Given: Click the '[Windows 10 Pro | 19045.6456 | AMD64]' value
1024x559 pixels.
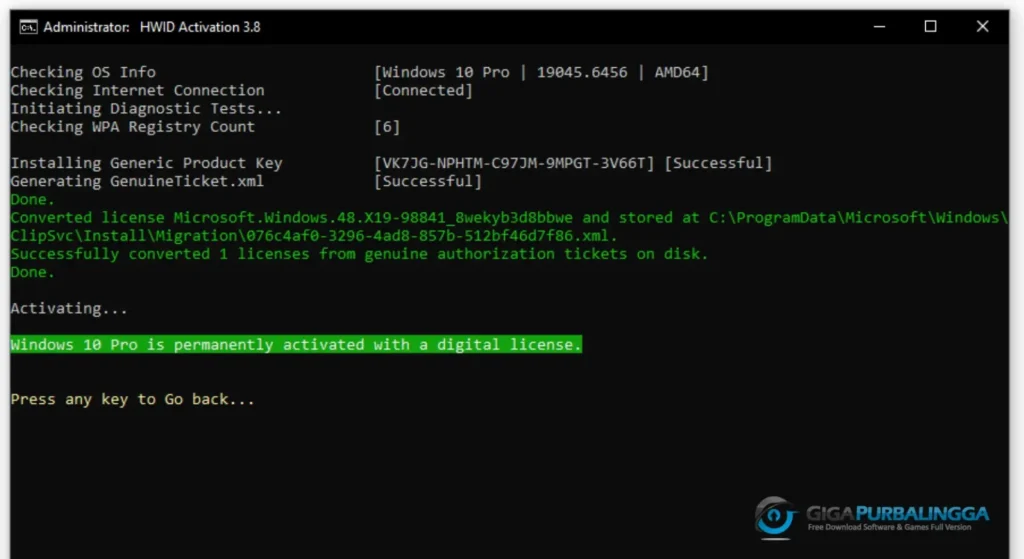Looking at the screenshot, I should [541, 72].
